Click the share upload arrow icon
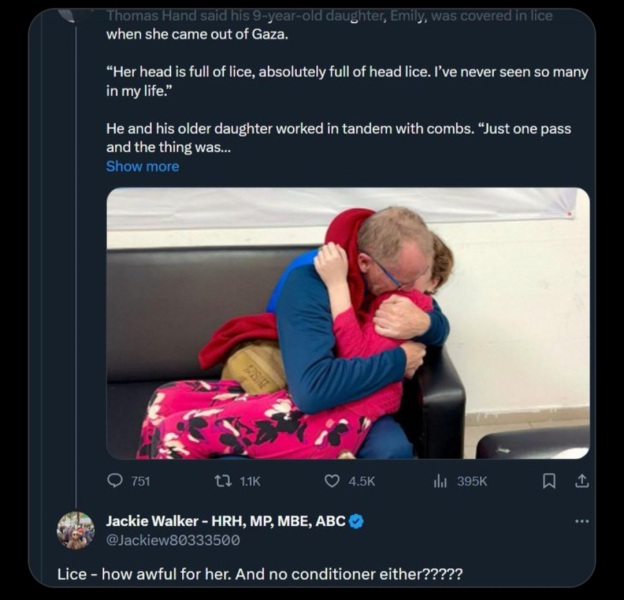 tap(581, 481)
